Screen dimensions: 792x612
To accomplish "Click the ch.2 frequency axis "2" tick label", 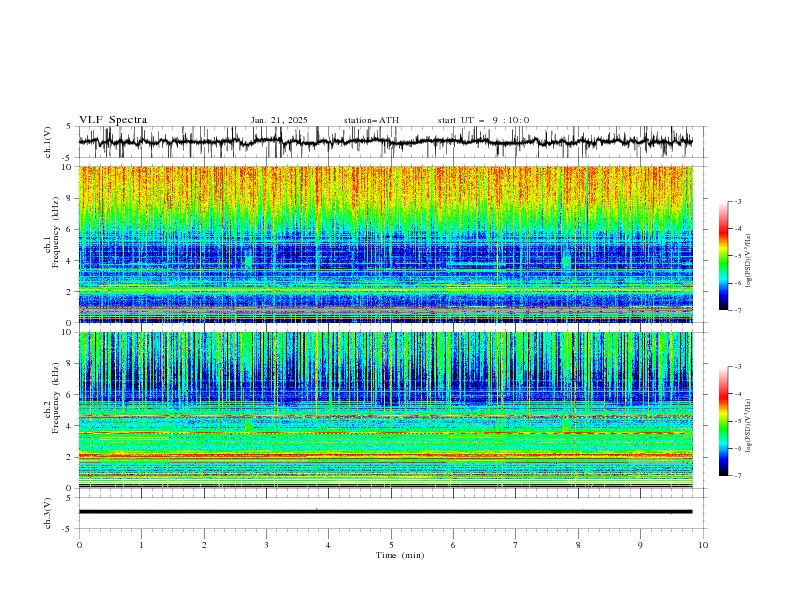I will coord(69,457).
